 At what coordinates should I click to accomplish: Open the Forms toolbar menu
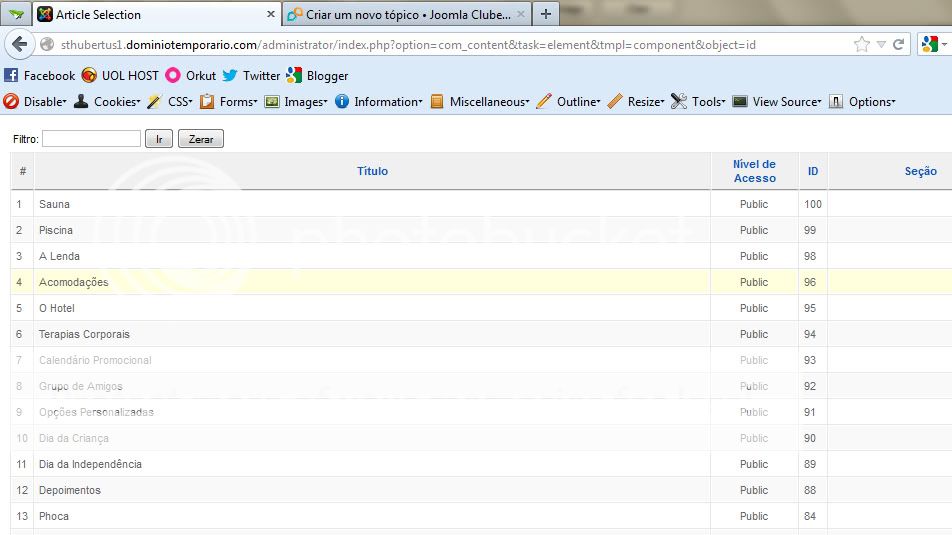point(229,102)
